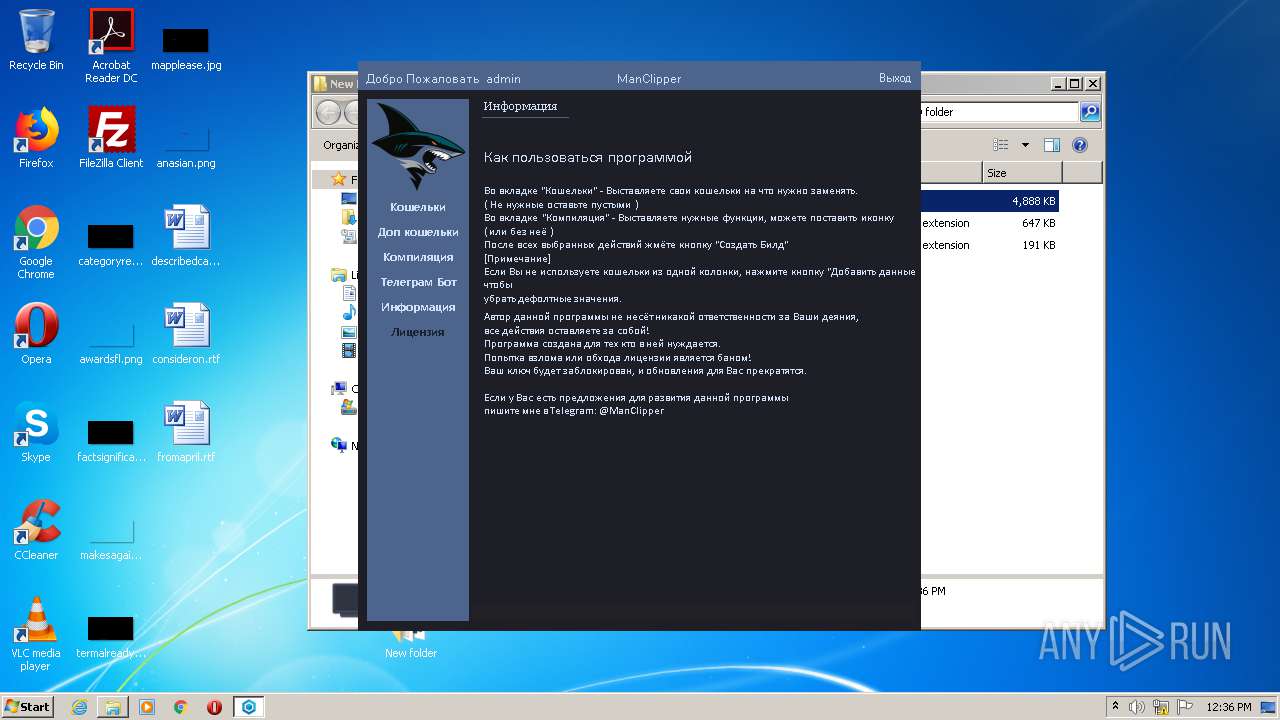The width and height of the screenshot is (1280, 720).
Task: Open Opera from the taskbar
Action: [x=215, y=707]
